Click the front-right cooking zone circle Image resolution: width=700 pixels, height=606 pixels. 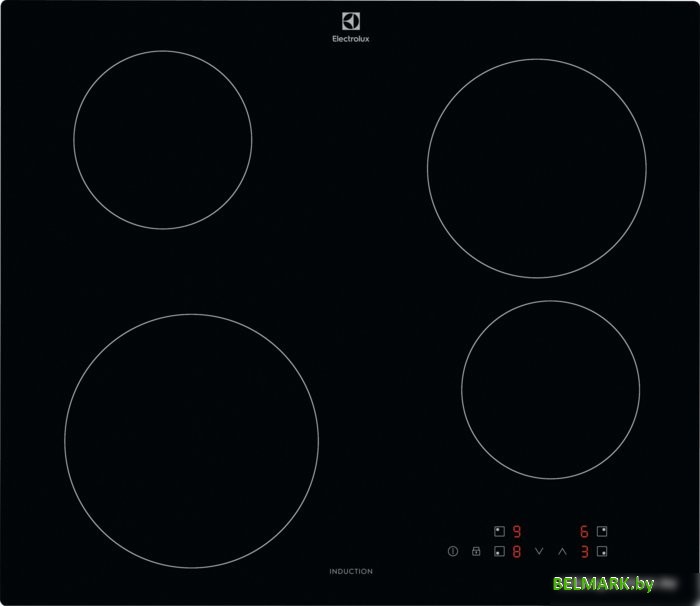coord(550,389)
